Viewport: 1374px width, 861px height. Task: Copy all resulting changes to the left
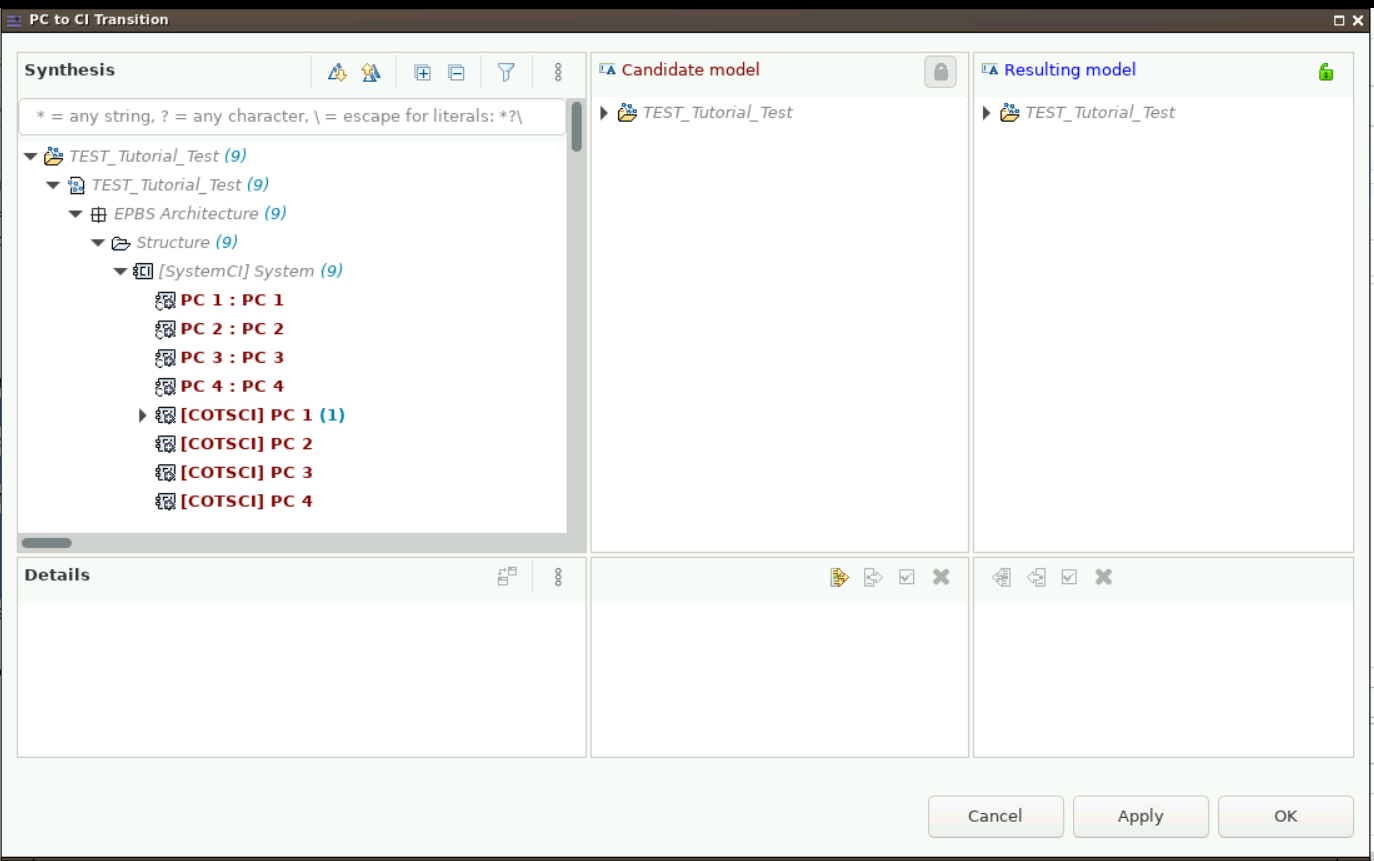1002,577
